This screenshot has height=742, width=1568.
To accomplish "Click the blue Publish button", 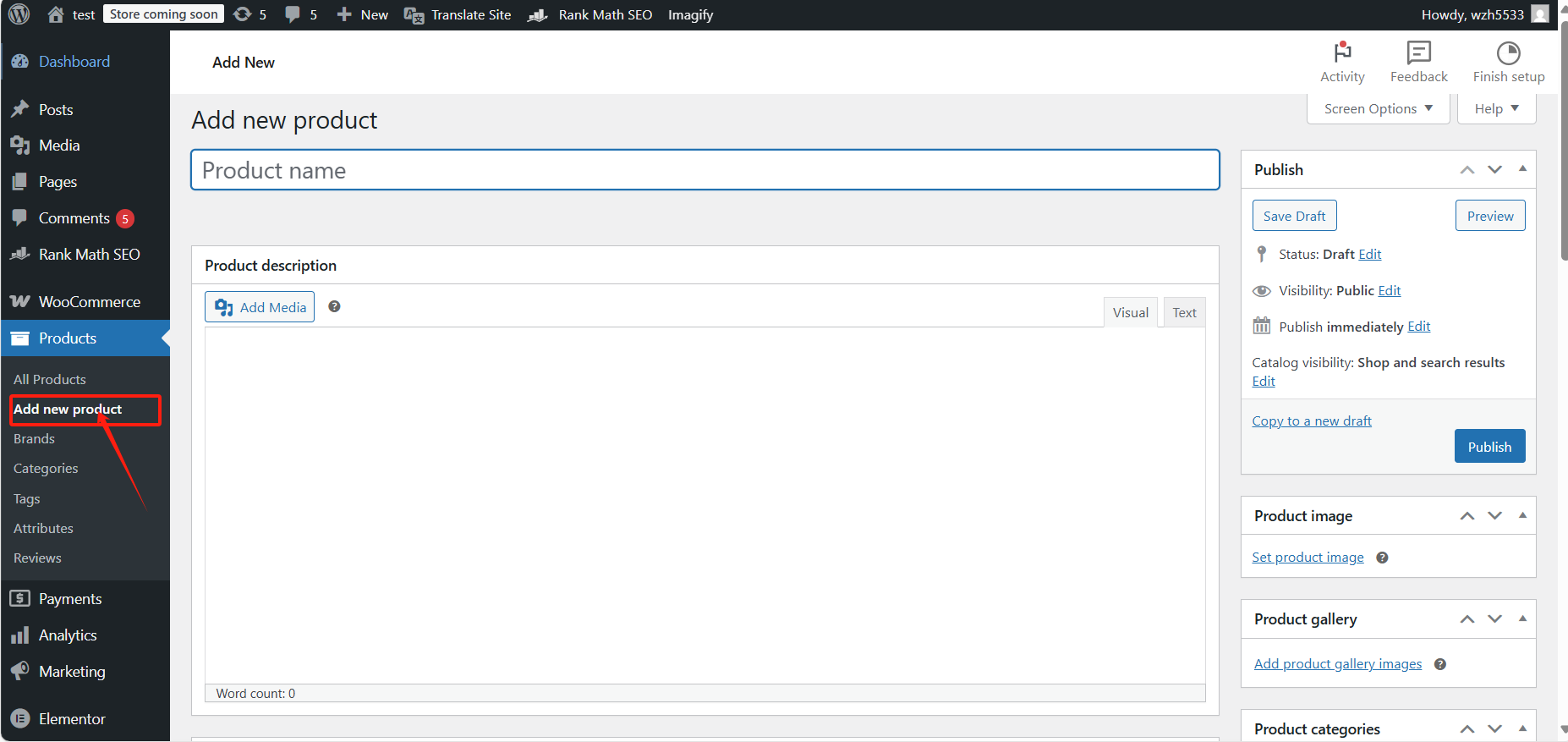I will tap(1489, 447).
